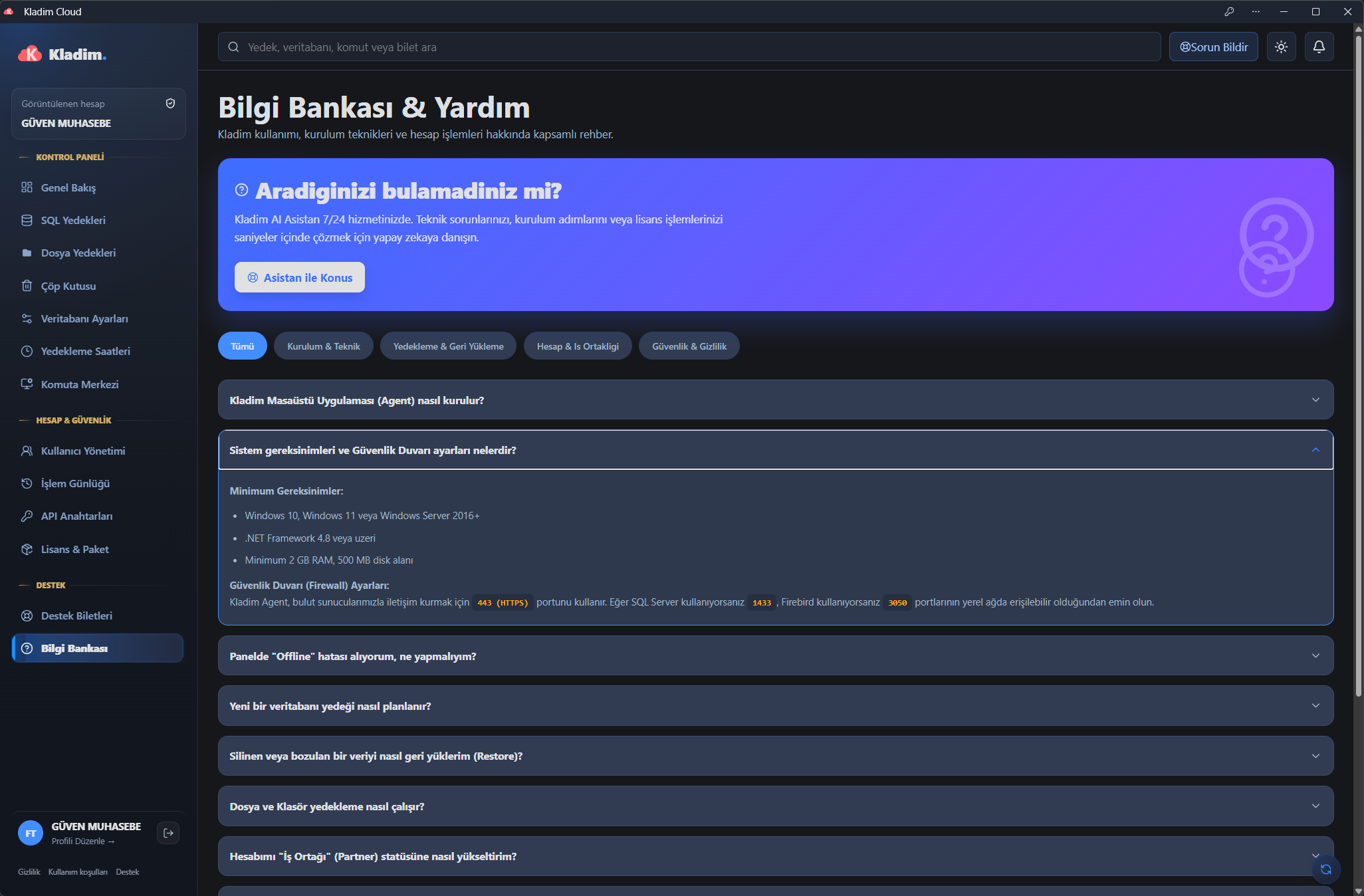Screen dimensions: 1364x896
Task: Open the Destek footer link
Action: point(128,871)
